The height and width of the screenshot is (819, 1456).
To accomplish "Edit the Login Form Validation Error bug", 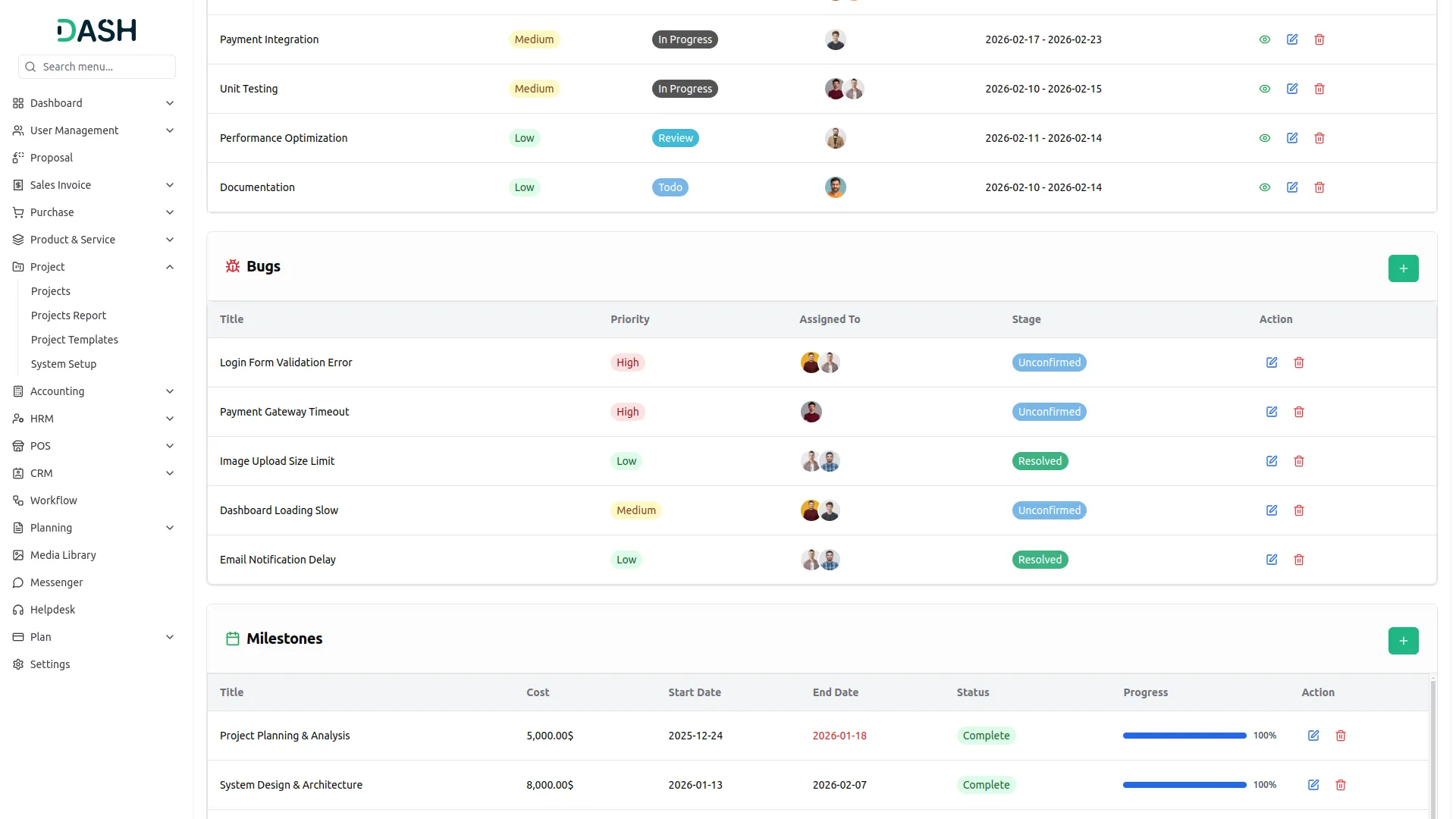I will 1272,362.
